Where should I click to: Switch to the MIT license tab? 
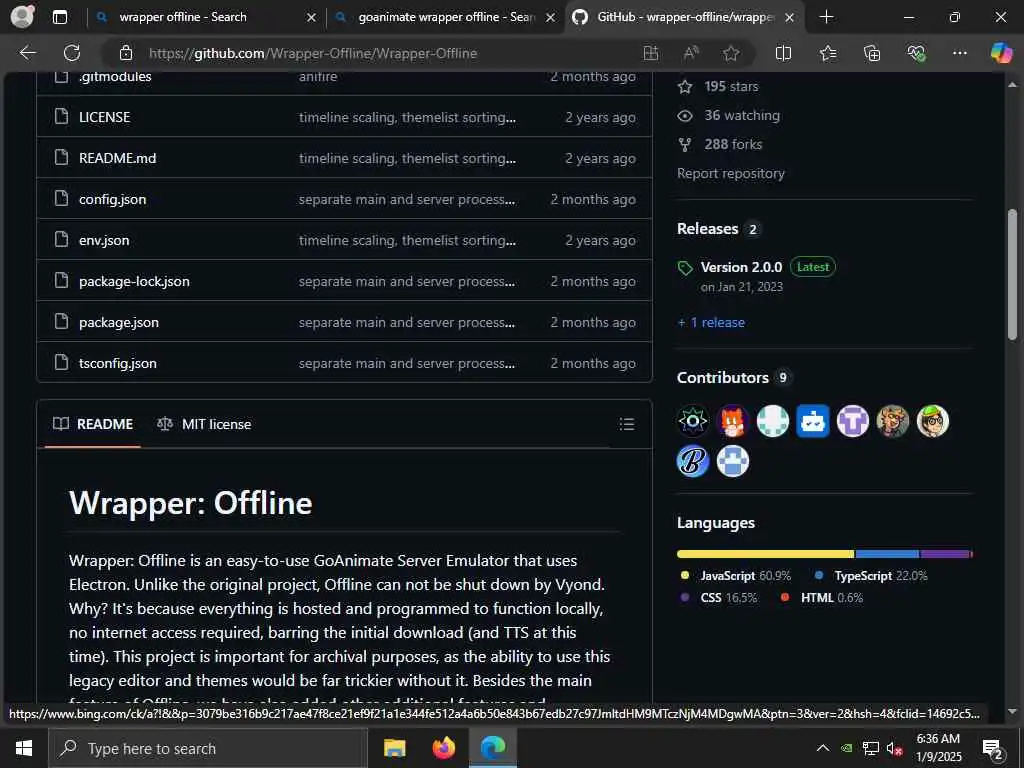pos(204,424)
